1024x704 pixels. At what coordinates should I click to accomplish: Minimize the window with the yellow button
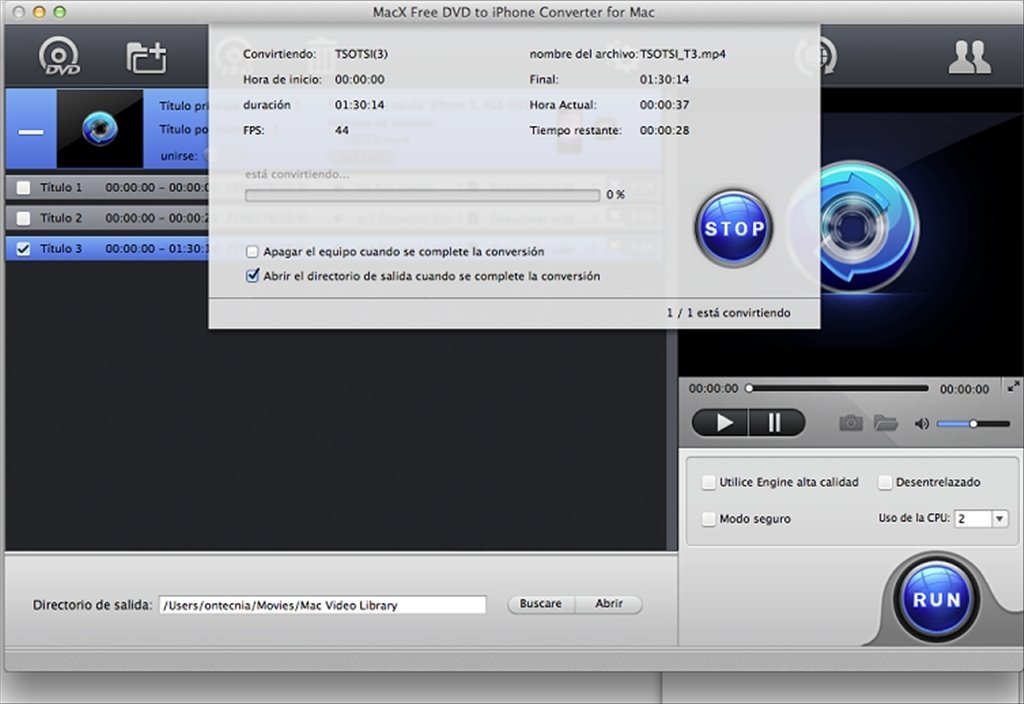coord(39,12)
